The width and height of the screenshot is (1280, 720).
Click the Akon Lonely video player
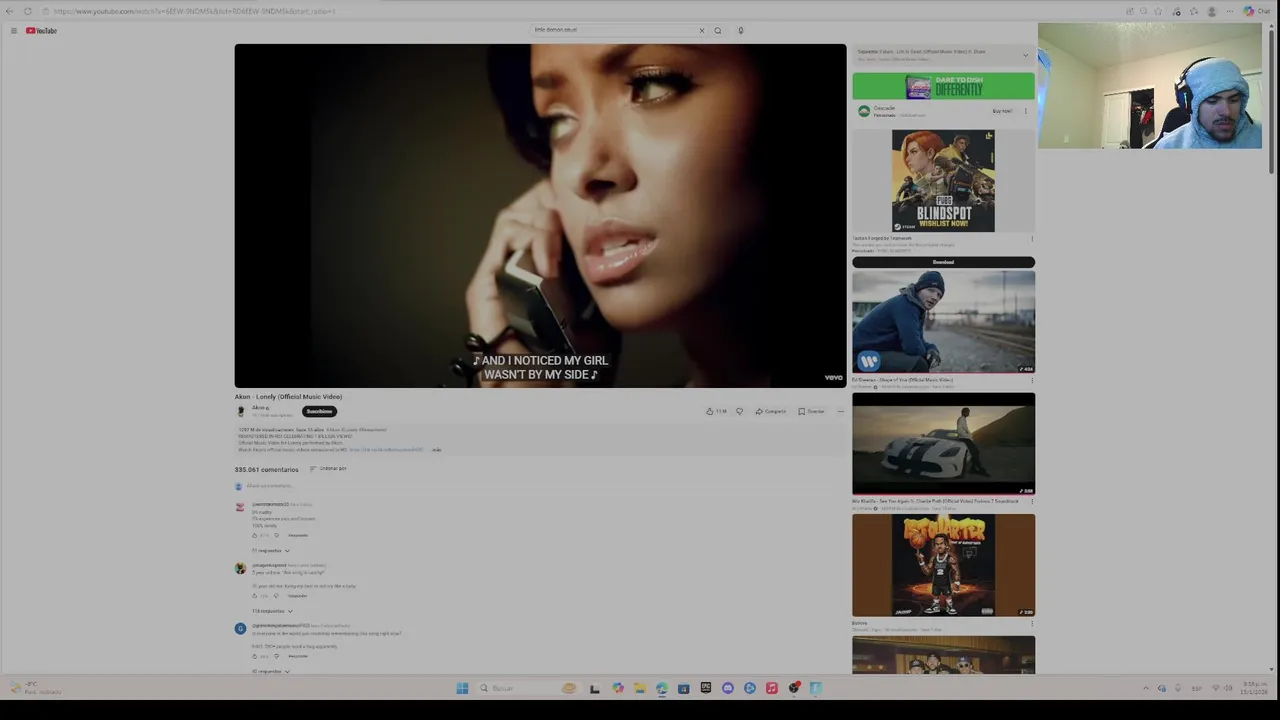540,215
